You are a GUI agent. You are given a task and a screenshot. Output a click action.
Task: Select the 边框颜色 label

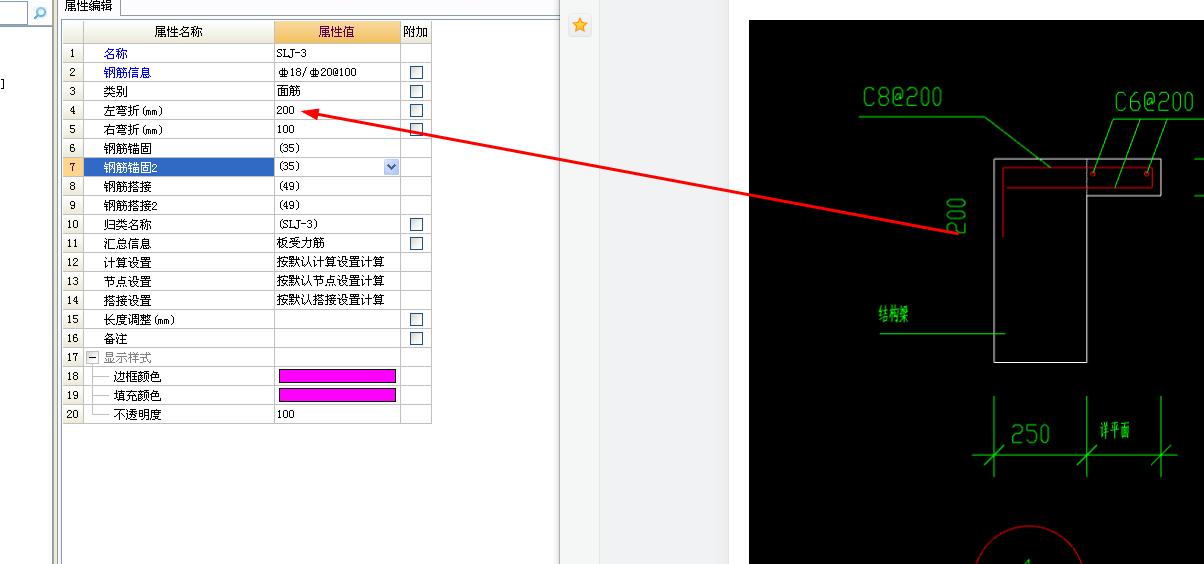(137, 376)
